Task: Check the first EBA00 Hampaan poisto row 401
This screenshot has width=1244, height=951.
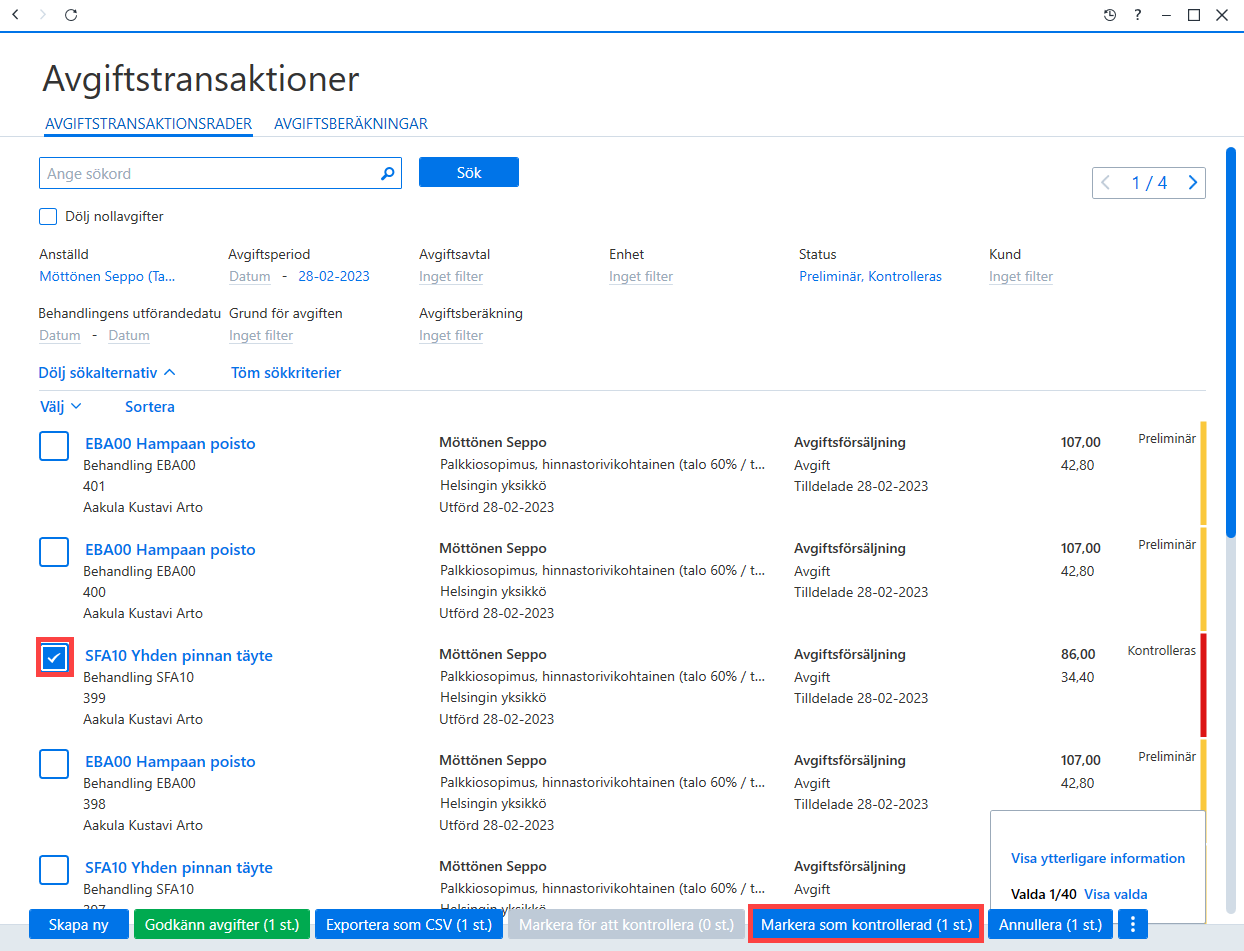Action: point(54,445)
